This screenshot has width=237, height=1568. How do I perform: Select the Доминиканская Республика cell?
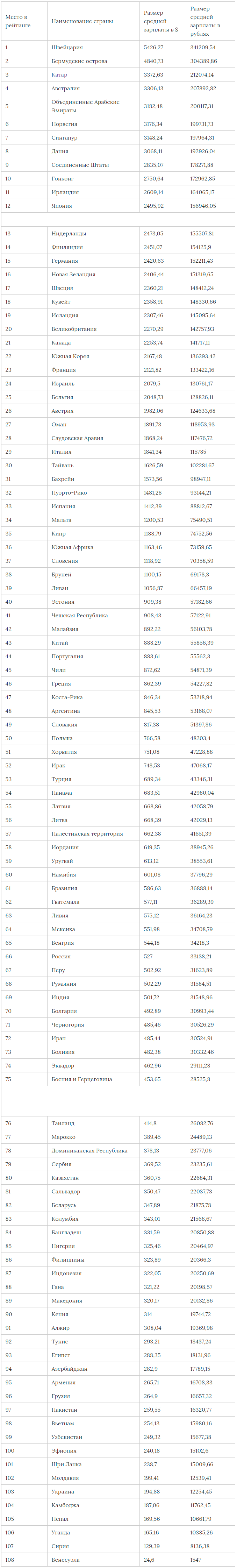[94, 1150]
